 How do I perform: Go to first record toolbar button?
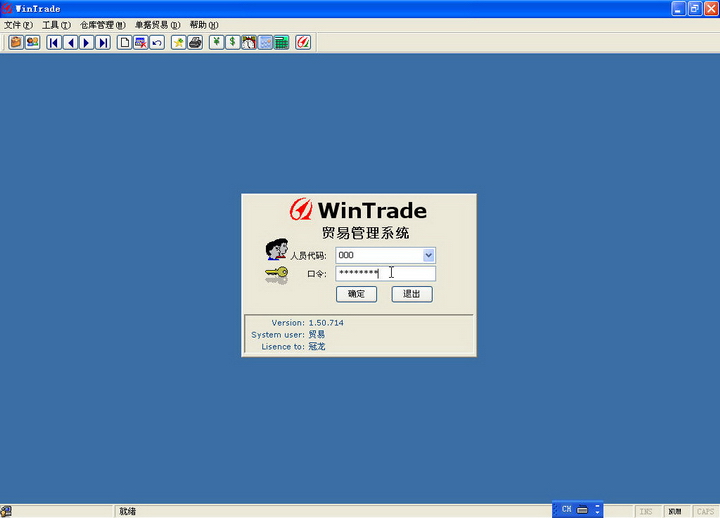coord(54,43)
